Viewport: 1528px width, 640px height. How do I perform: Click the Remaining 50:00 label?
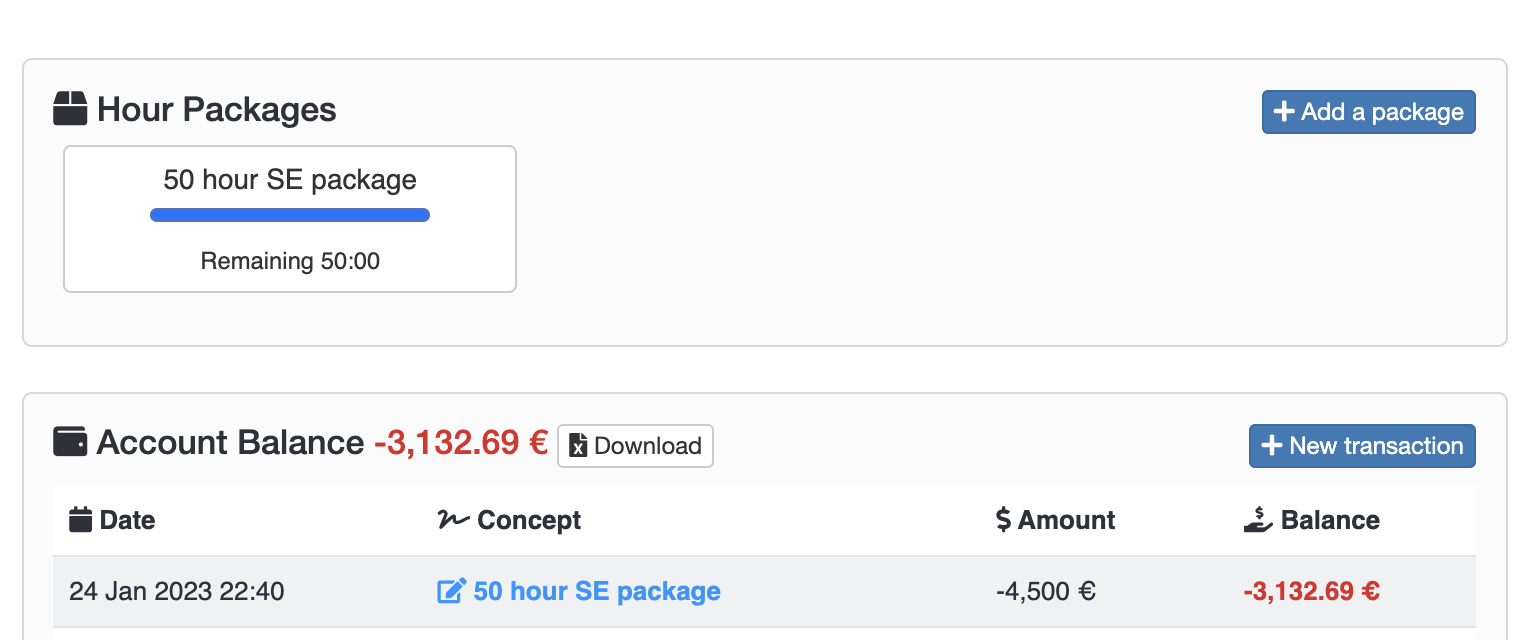290,262
